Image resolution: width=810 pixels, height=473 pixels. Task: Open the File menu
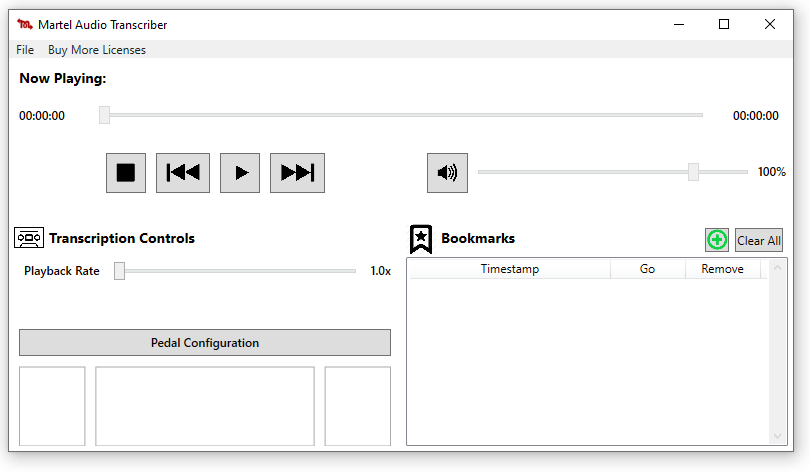pos(25,50)
